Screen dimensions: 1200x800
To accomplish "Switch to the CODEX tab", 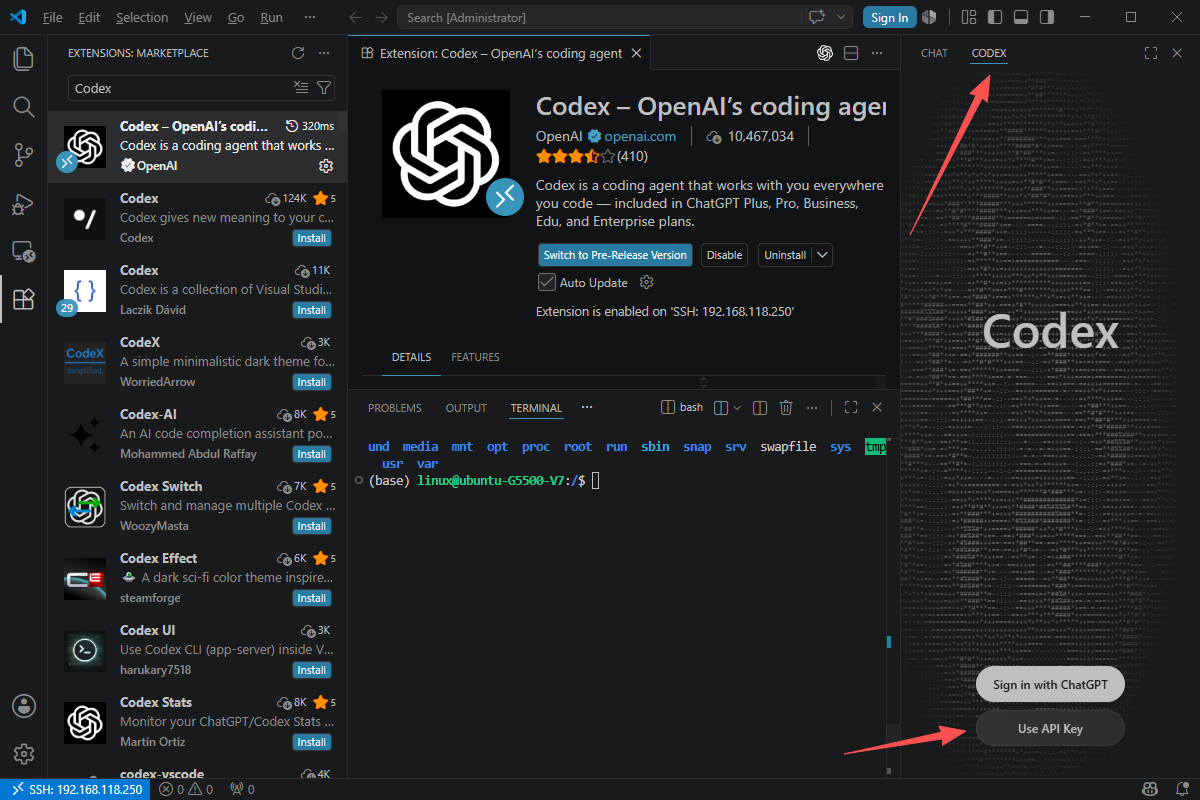I will pos(989,53).
